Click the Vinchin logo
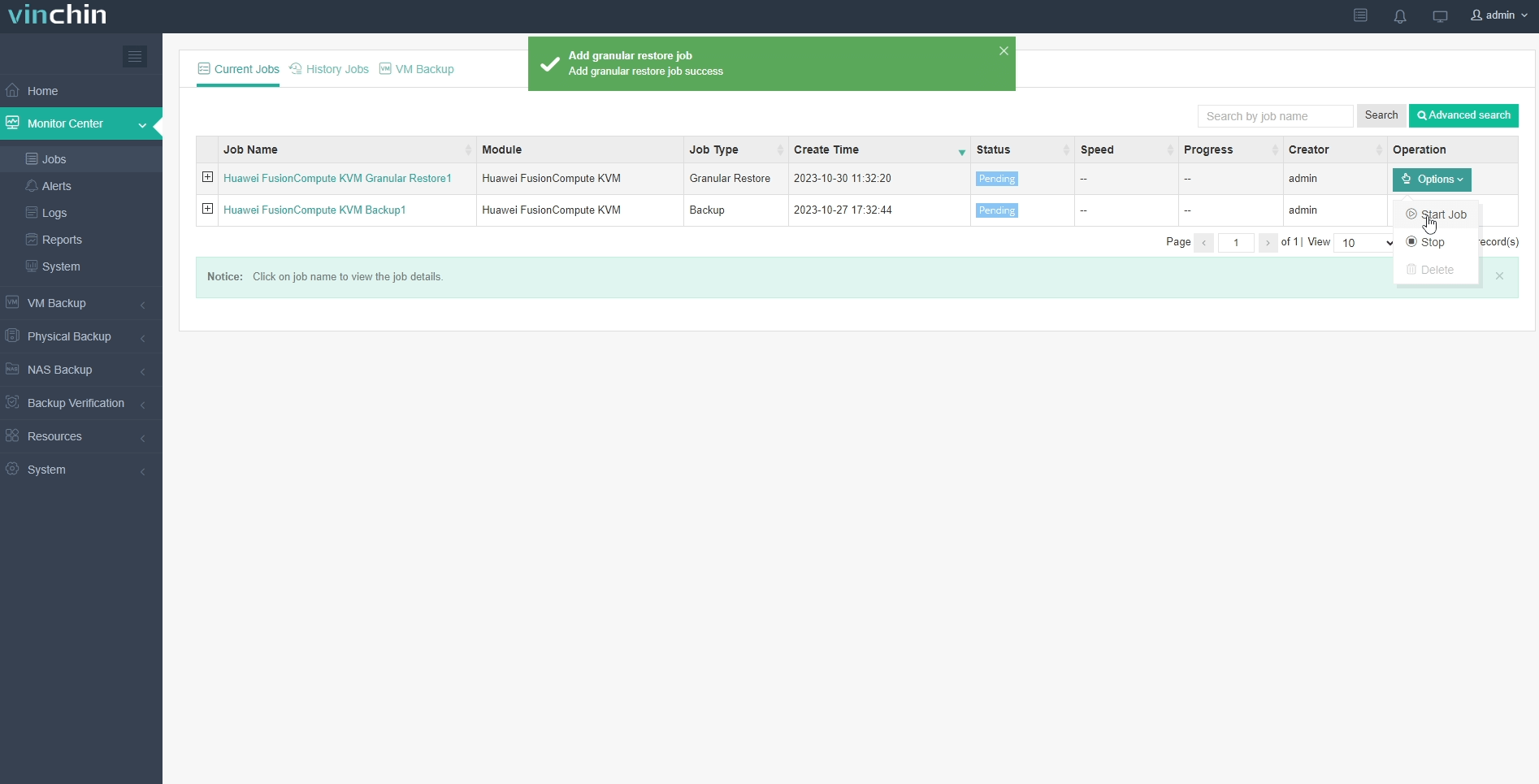Viewport: 1539px width, 784px height. (x=57, y=15)
